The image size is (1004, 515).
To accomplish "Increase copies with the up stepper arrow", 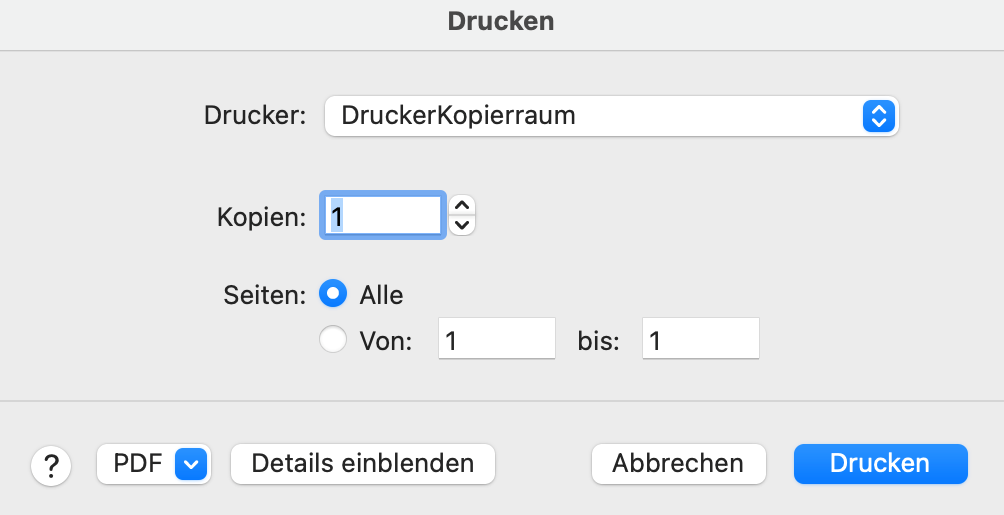I will point(462,205).
